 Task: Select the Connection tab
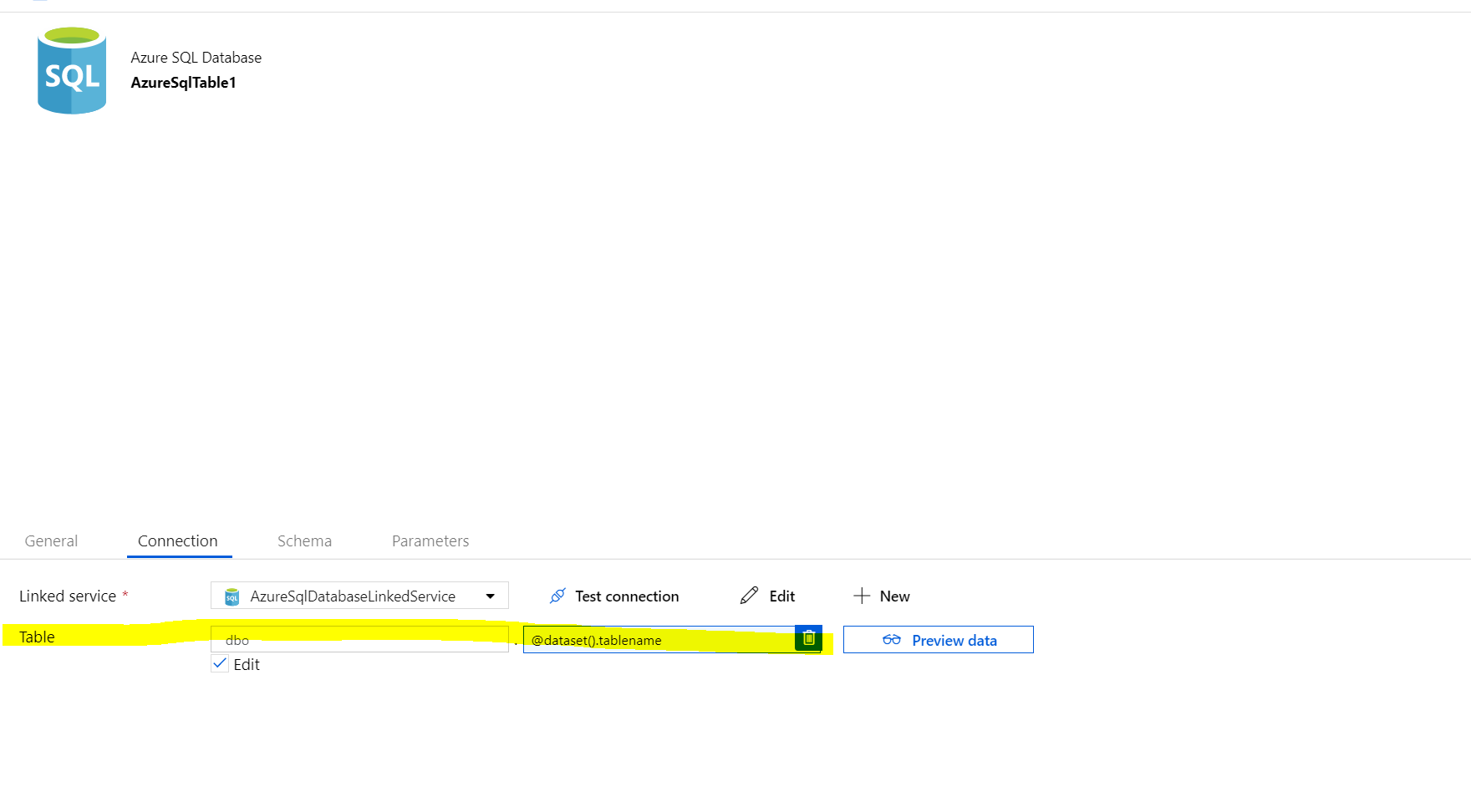point(178,540)
